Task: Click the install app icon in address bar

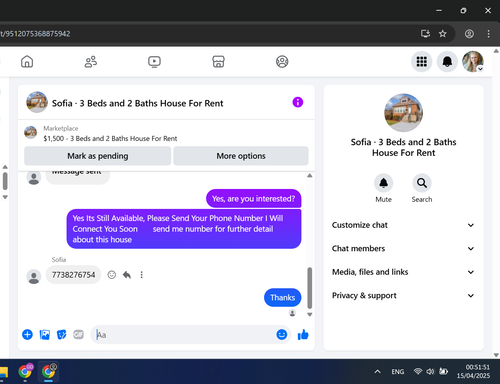Action: point(425,33)
